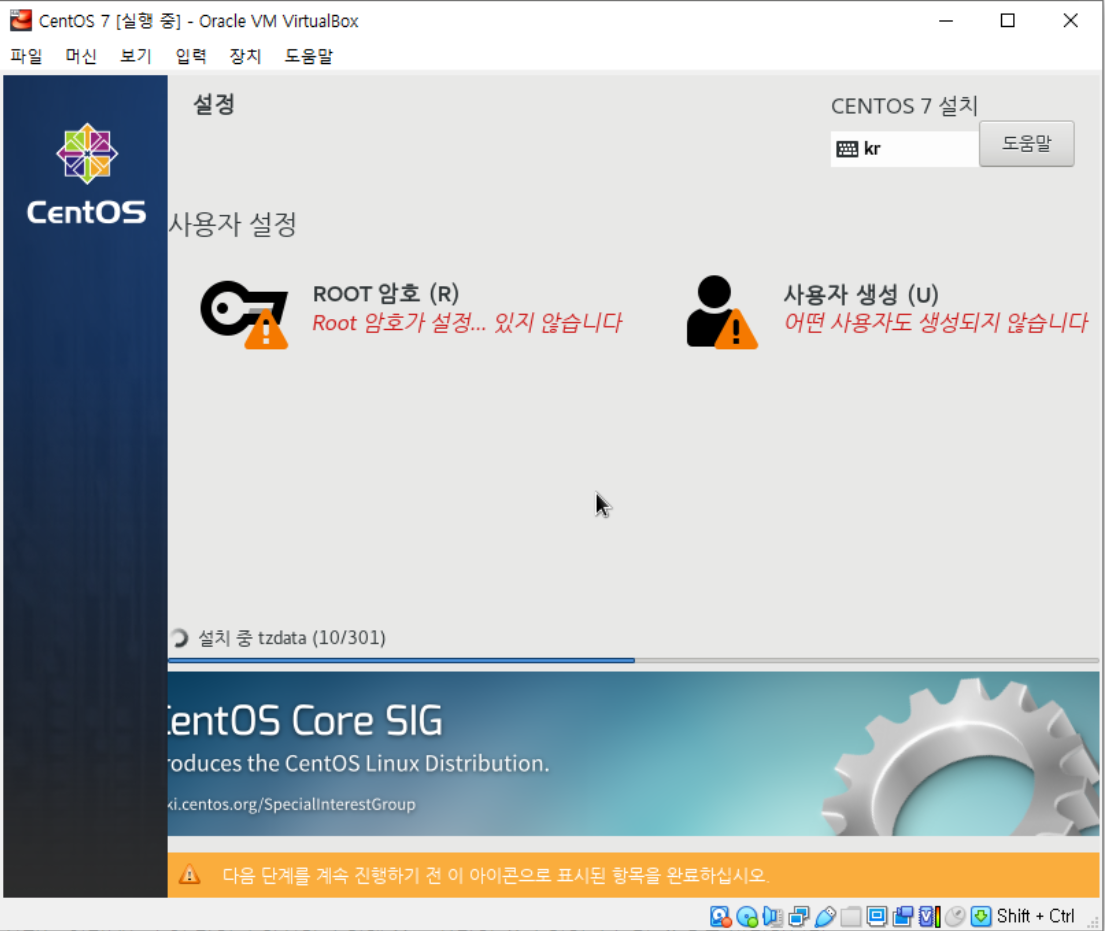Click the '사용자 설정' section heading

pos(233,224)
